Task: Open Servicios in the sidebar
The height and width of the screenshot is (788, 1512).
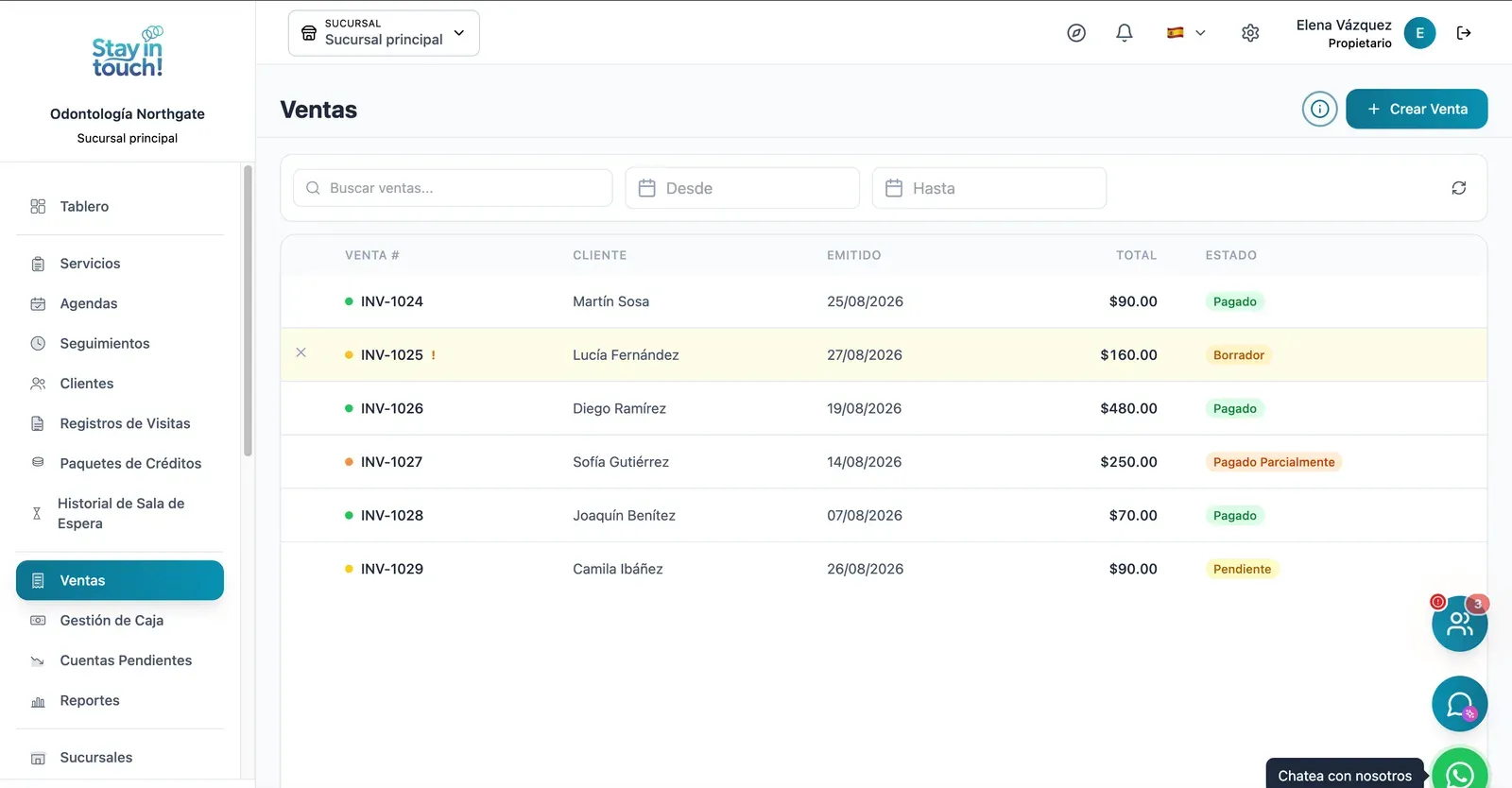Action: pos(120,264)
